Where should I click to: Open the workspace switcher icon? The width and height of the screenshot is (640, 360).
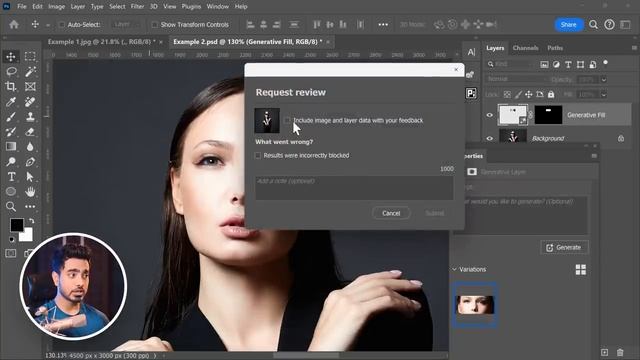pos(625,25)
